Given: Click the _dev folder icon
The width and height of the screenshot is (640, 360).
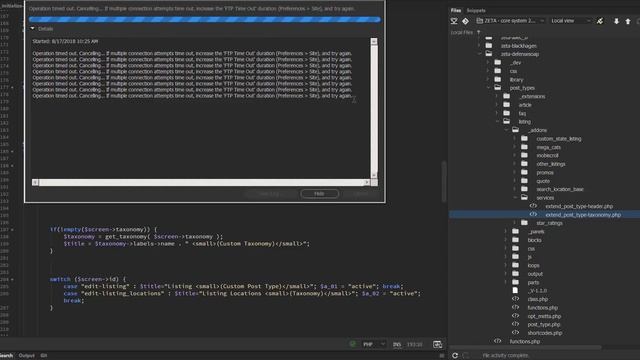Looking at the screenshot, I should tap(498, 62).
